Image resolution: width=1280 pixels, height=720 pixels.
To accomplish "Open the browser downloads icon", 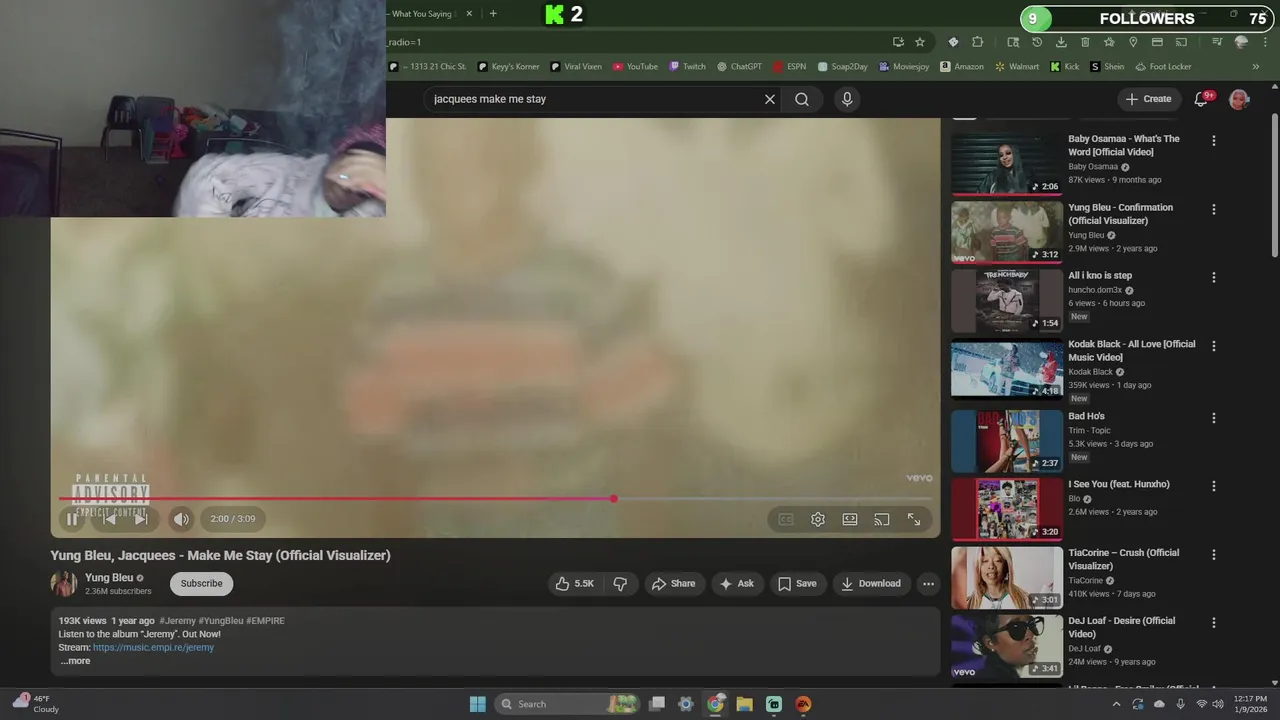I will [1061, 42].
